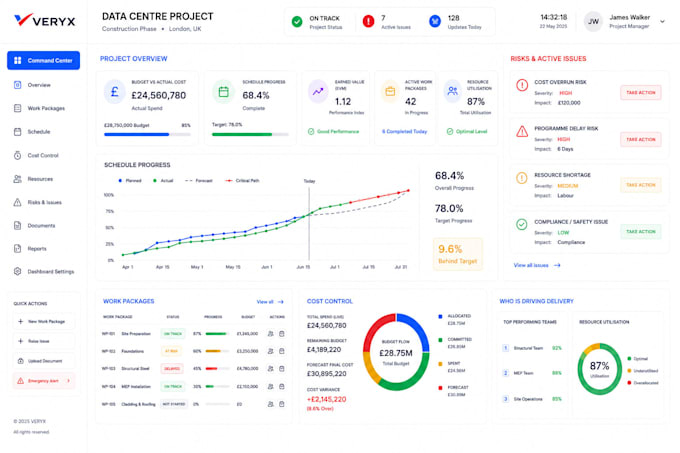
Task: Click the Programme Delay Risk triangle icon
Action: (x=522, y=131)
